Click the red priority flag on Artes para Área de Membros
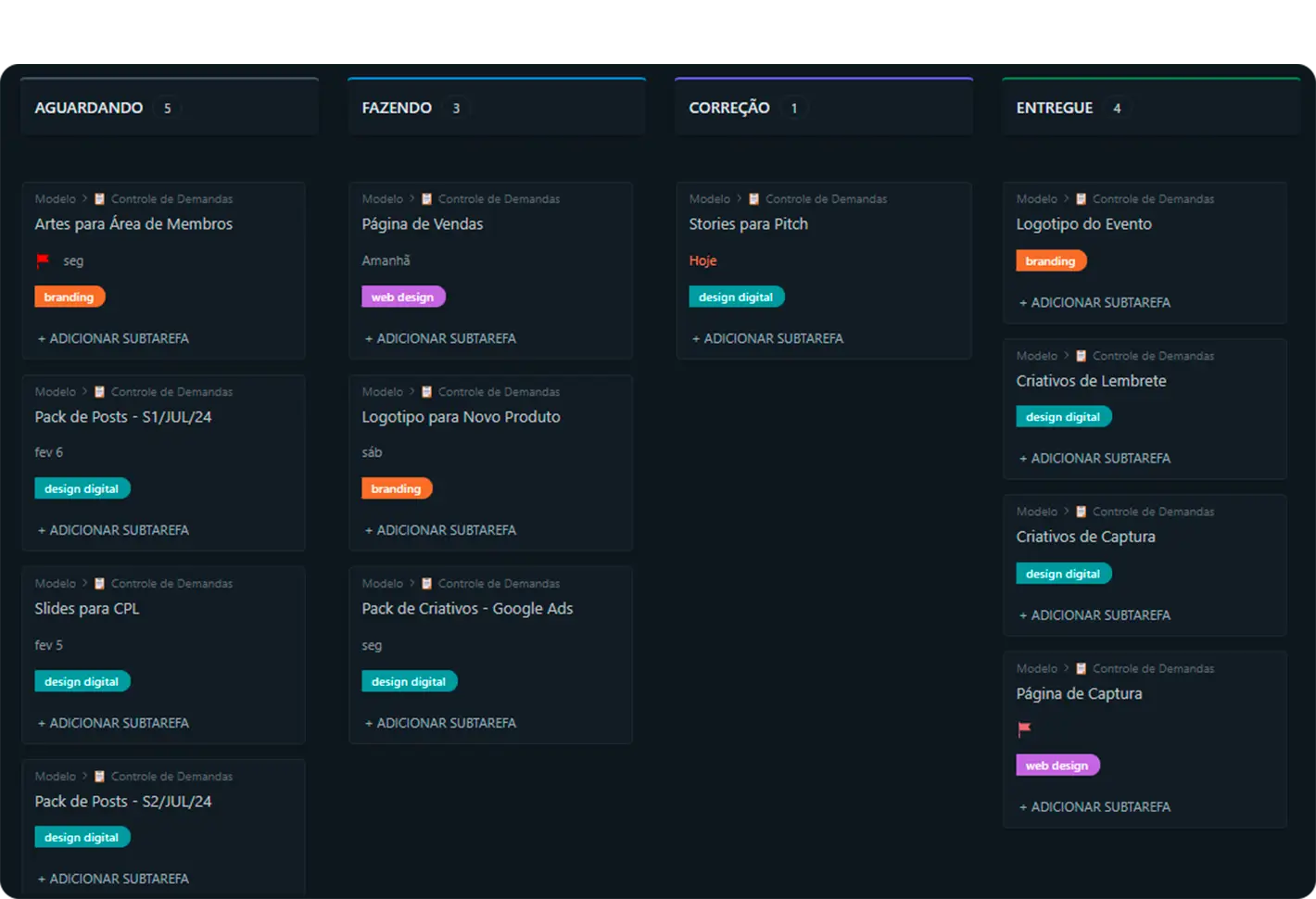1316x899 pixels. tap(43, 260)
